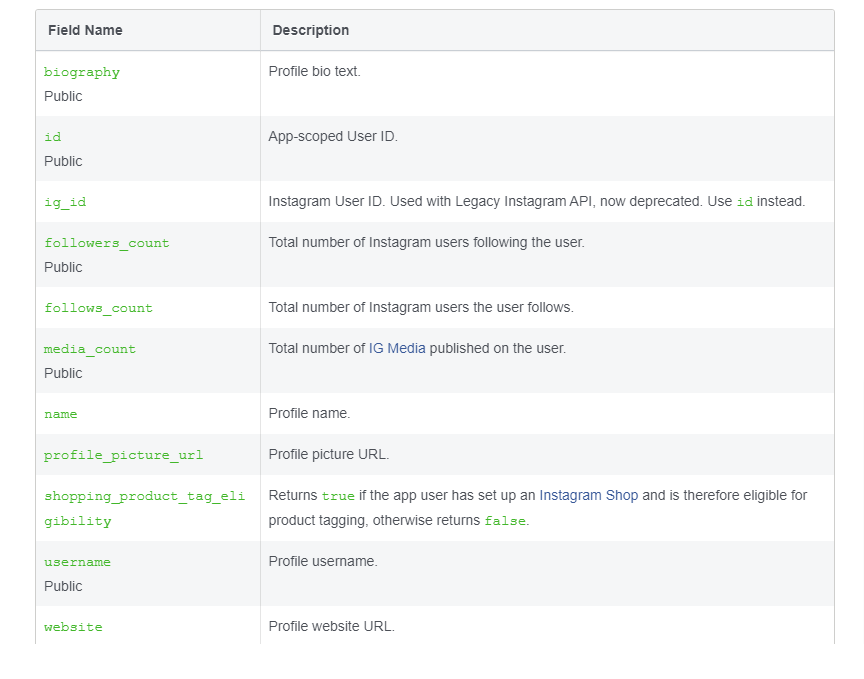Click the 'Profile website URL.' description
The height and width of the screenshot is (679, 864).
[x=331, y=627]
